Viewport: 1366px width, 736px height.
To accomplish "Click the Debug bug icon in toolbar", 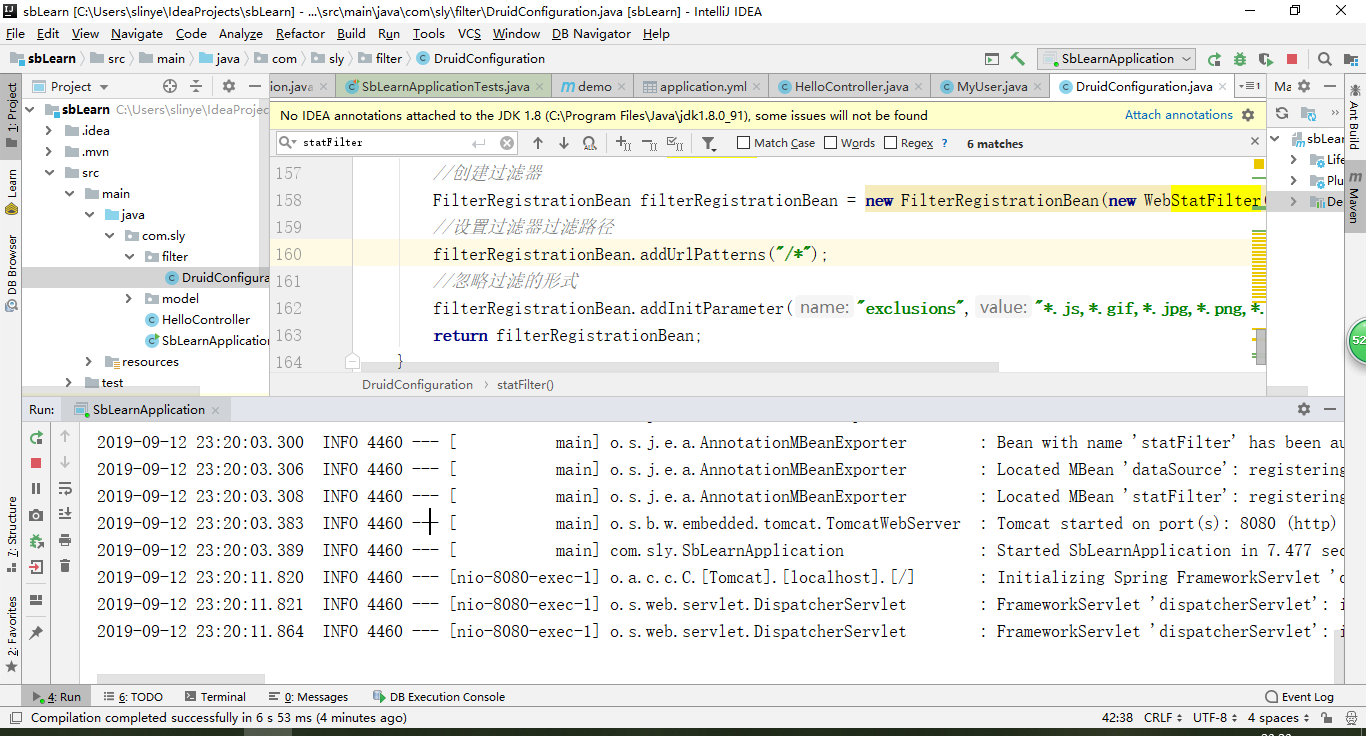I will point(1240,59).
